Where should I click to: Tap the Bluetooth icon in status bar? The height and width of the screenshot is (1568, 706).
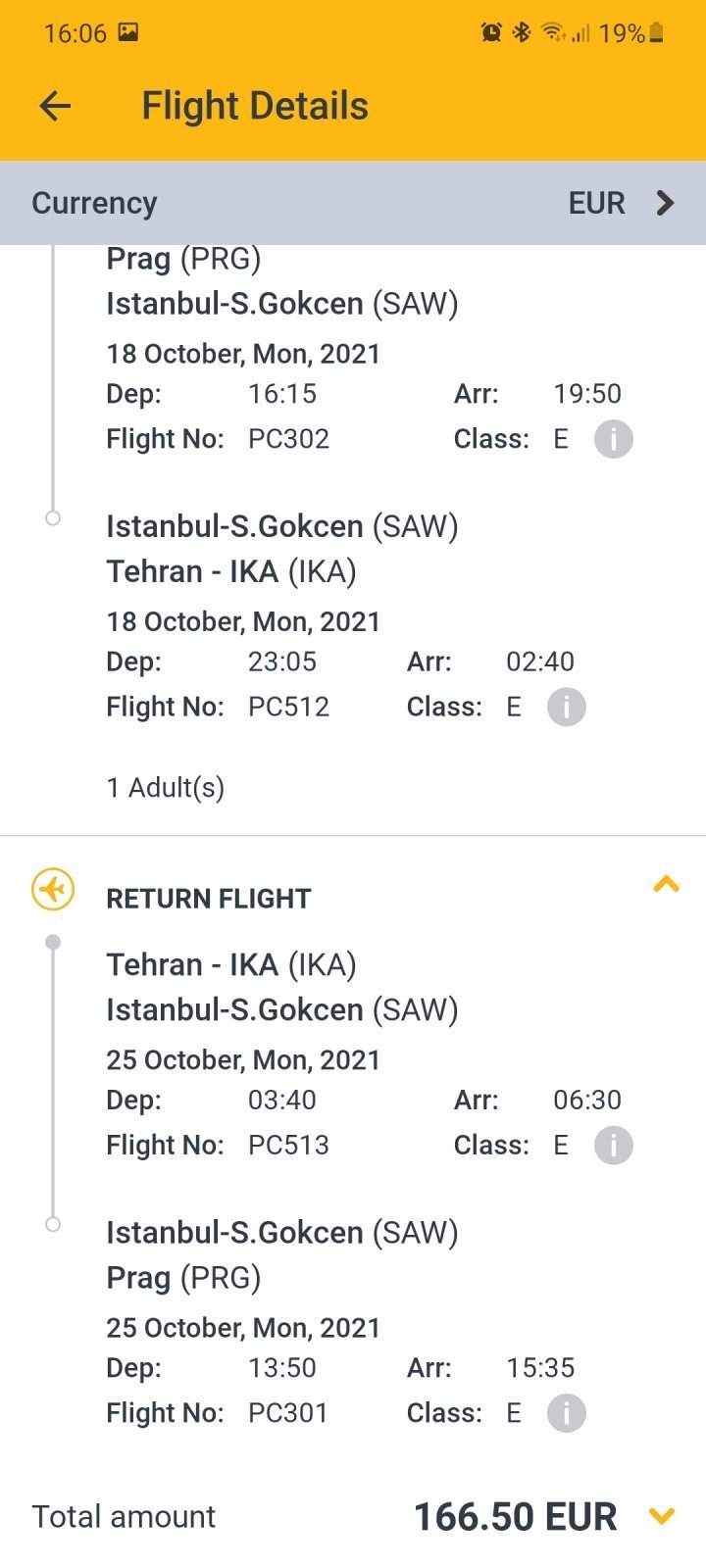522,33
